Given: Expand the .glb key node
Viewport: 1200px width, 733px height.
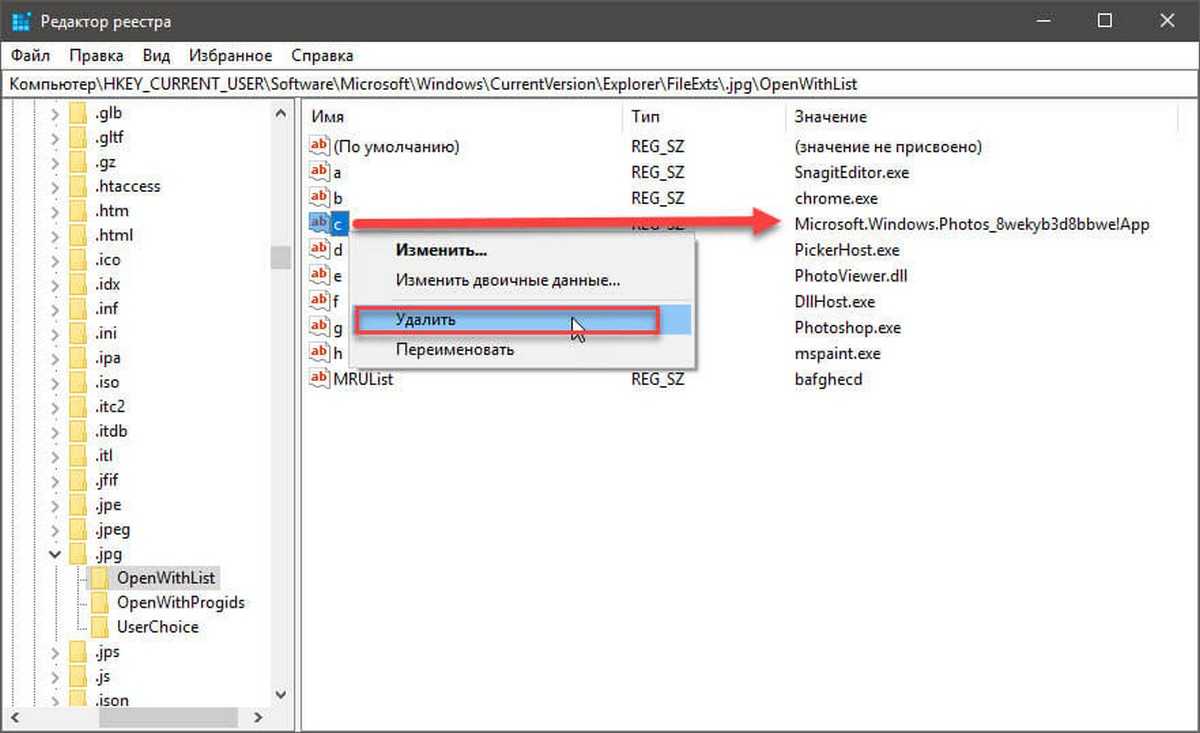Looking at the screenshot, I should click(x=55, y=113).
